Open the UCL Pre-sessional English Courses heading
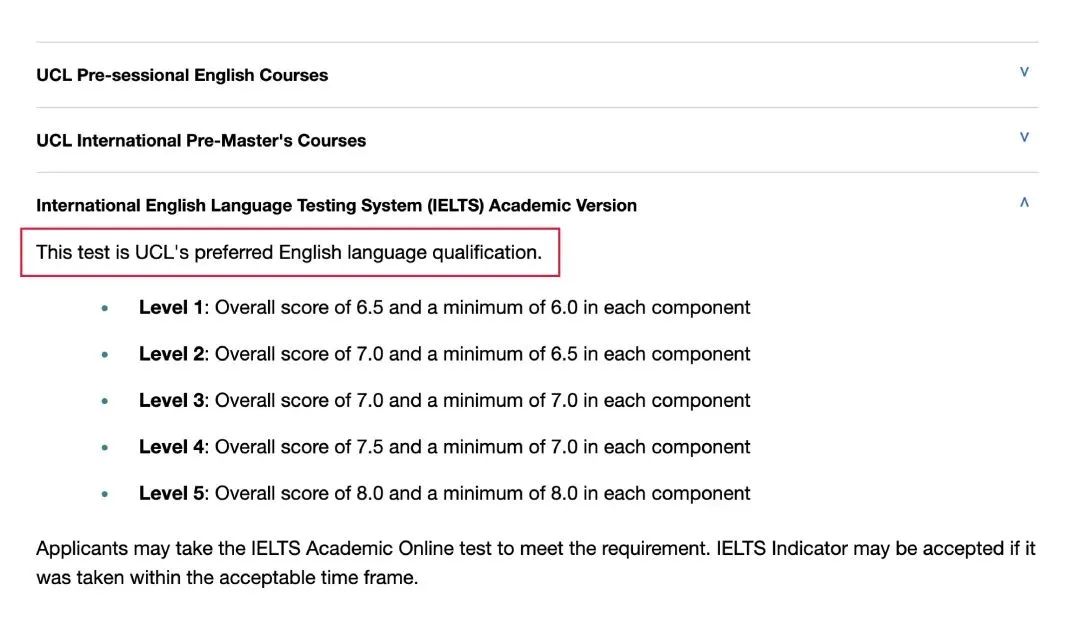 182,75
